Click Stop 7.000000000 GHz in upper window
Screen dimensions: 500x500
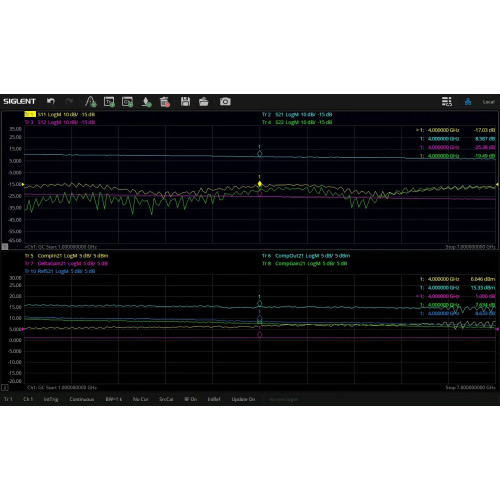470,247
